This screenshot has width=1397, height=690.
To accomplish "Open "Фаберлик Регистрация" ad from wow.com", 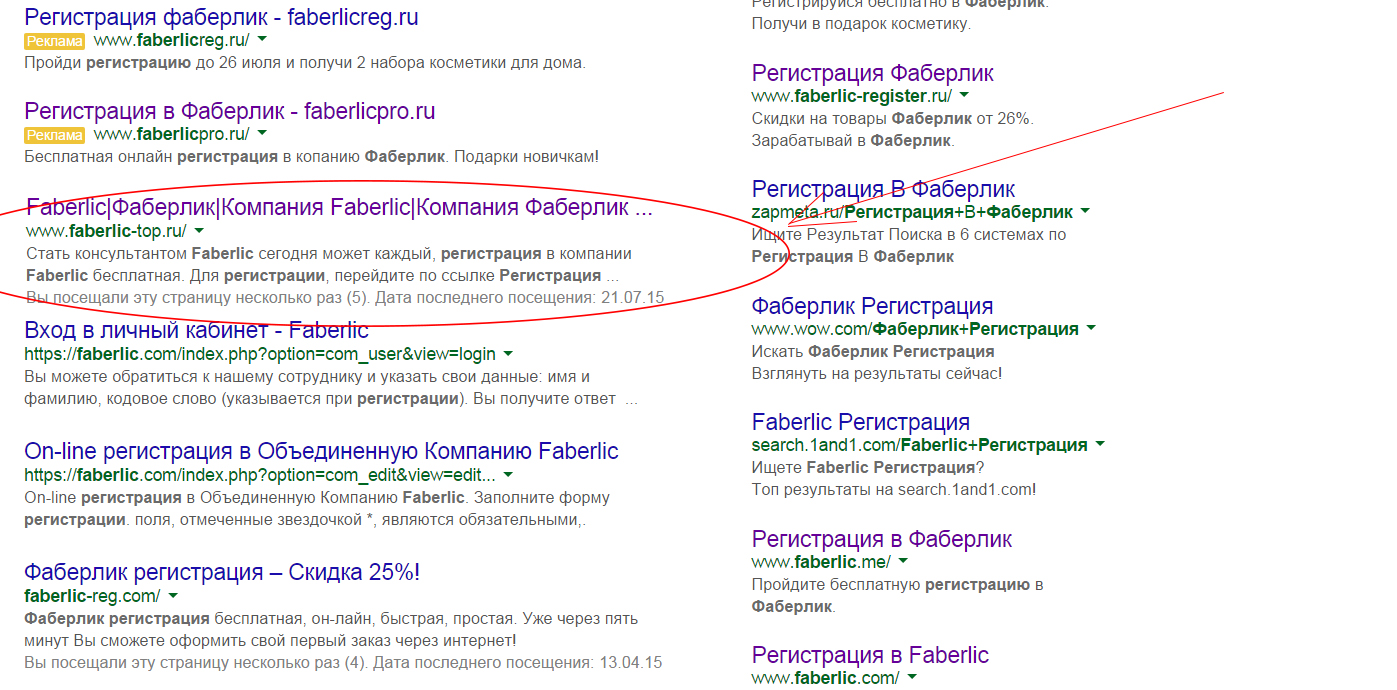I will [872, 306].
